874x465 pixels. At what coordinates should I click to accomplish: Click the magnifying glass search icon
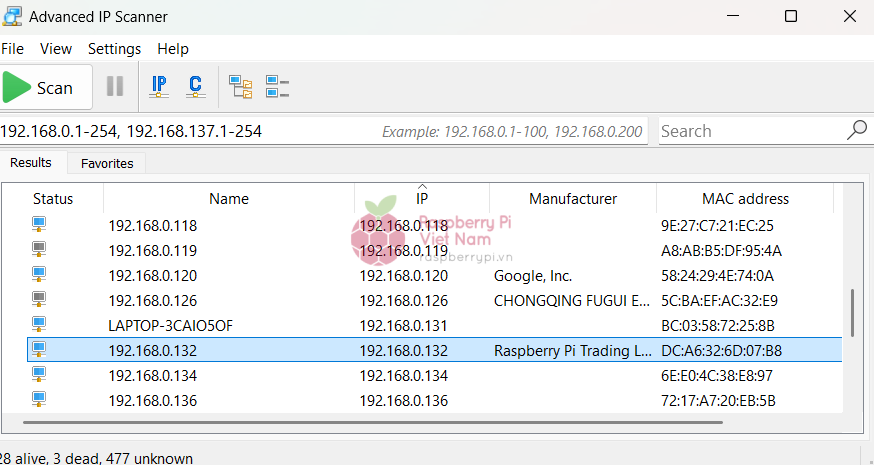(856, 131)
